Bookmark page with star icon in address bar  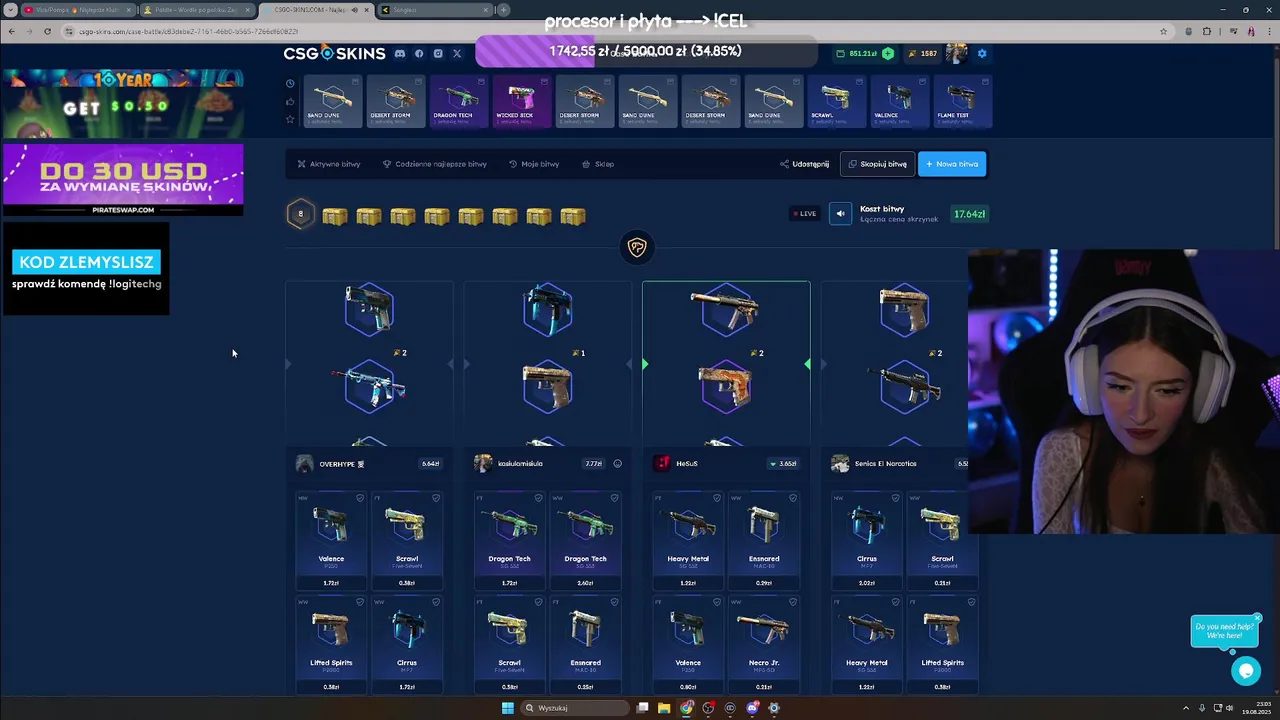(1163, 31)
